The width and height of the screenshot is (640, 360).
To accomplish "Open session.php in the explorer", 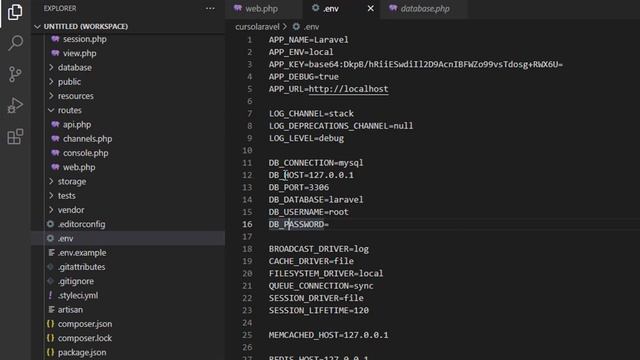I will click(84, 39).
